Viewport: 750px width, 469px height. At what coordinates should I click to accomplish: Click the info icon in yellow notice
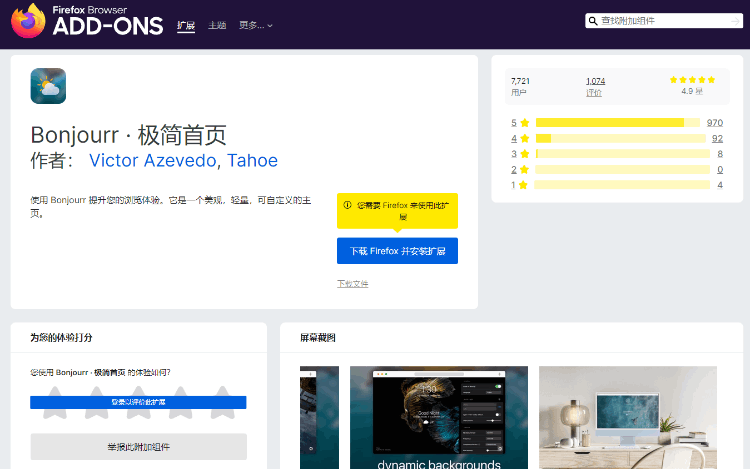point(348,205)
